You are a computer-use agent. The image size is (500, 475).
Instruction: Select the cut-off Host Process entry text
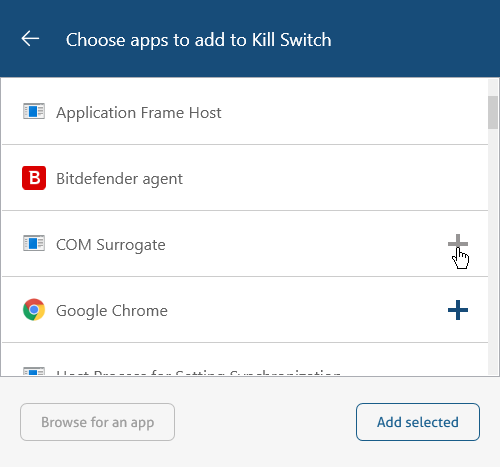tap(198, 373)
